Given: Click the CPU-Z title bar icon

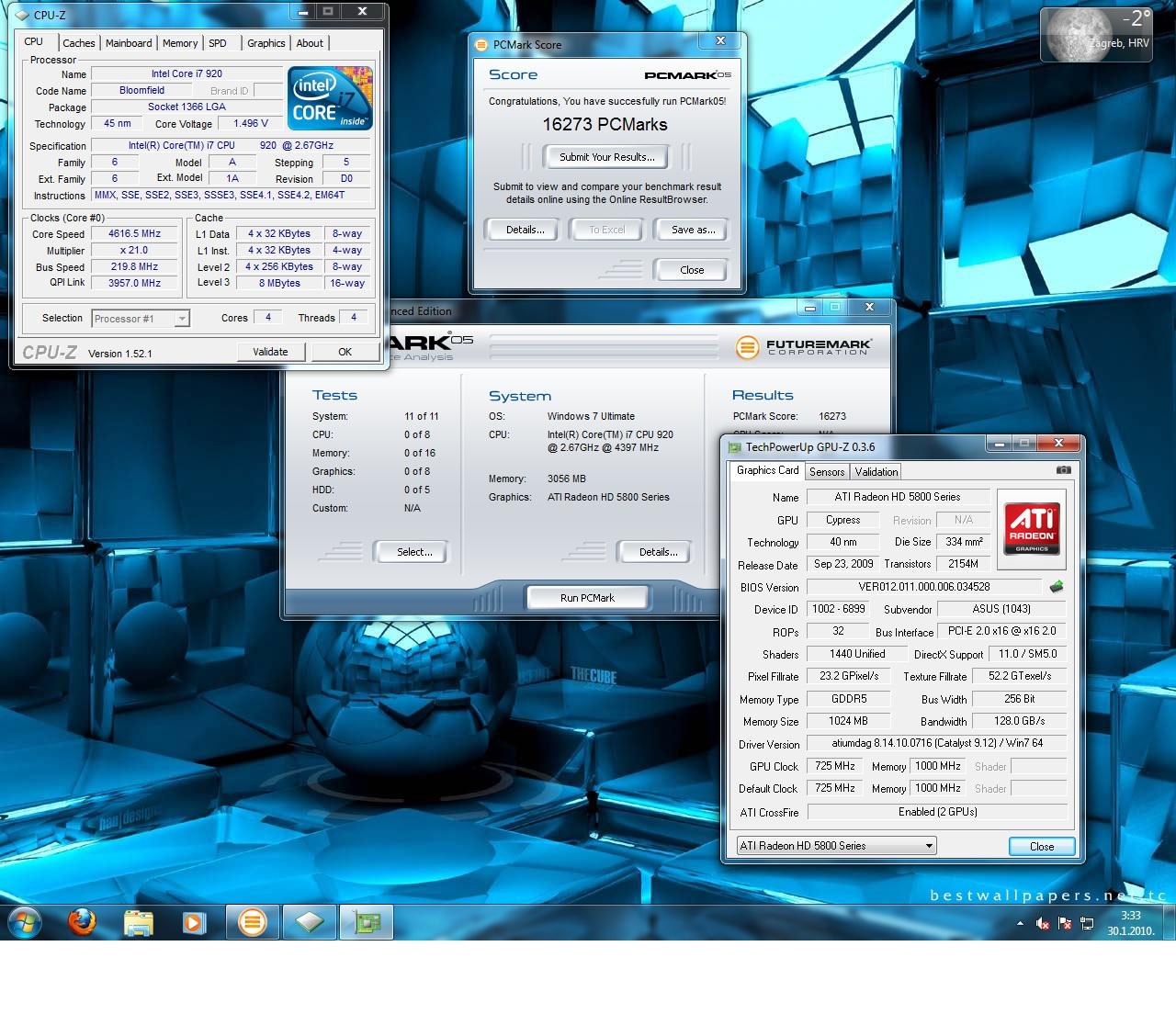Looking at the screenshot, I should click(22, 15).
